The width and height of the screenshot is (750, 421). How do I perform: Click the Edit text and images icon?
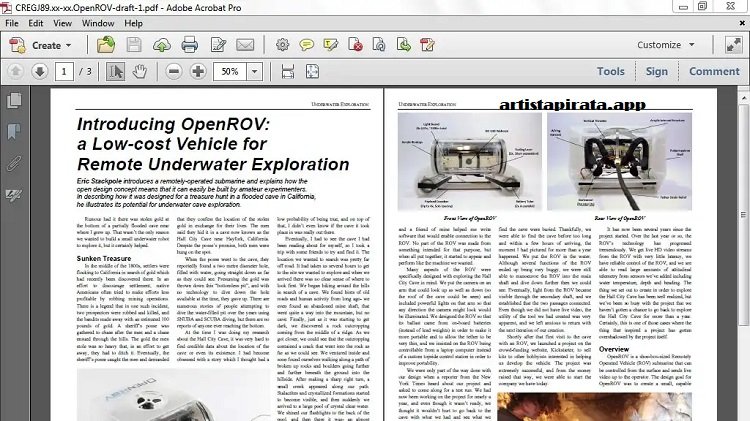pos(218,45)
